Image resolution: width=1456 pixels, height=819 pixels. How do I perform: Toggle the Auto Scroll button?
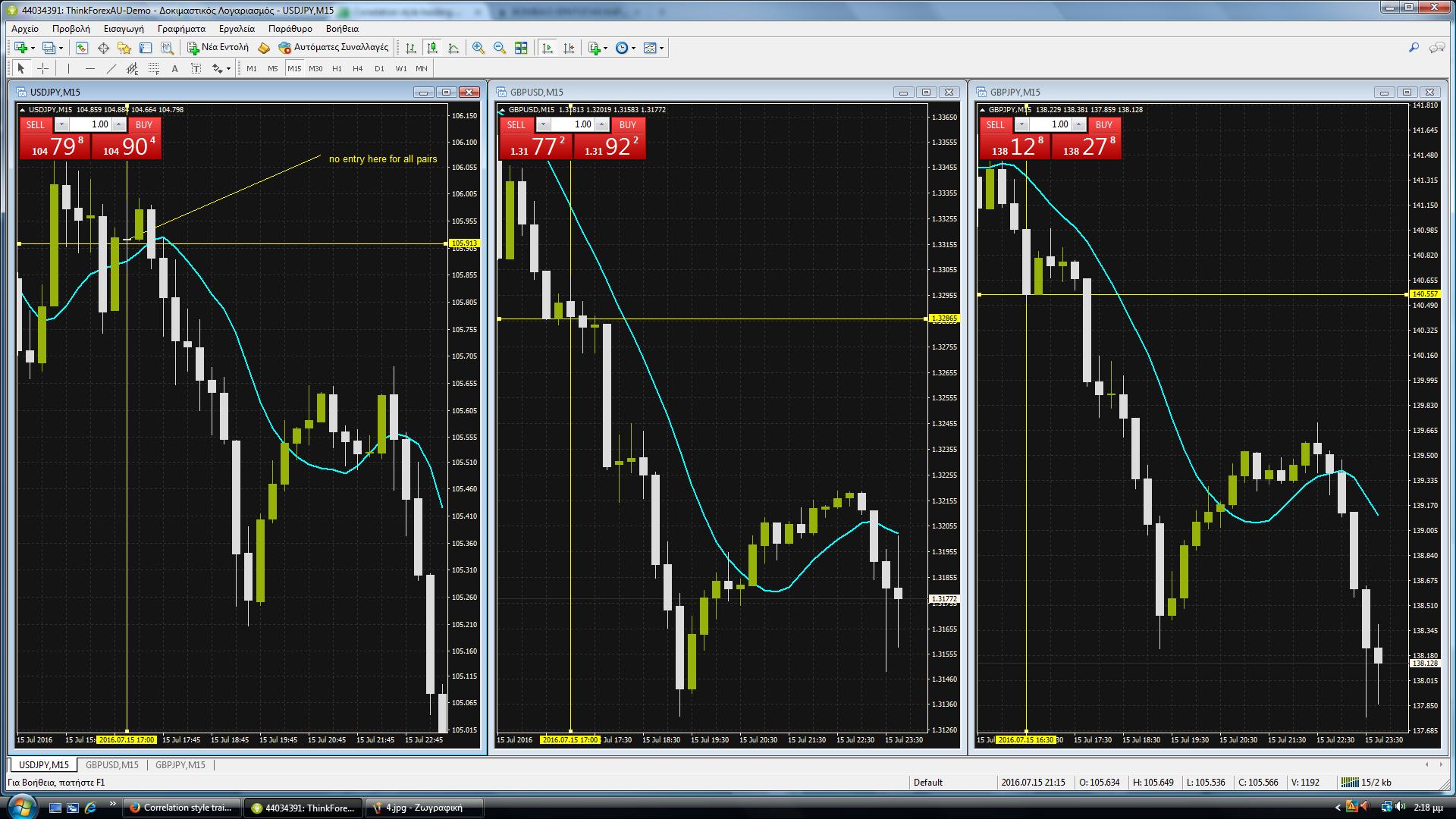[547, 48]
